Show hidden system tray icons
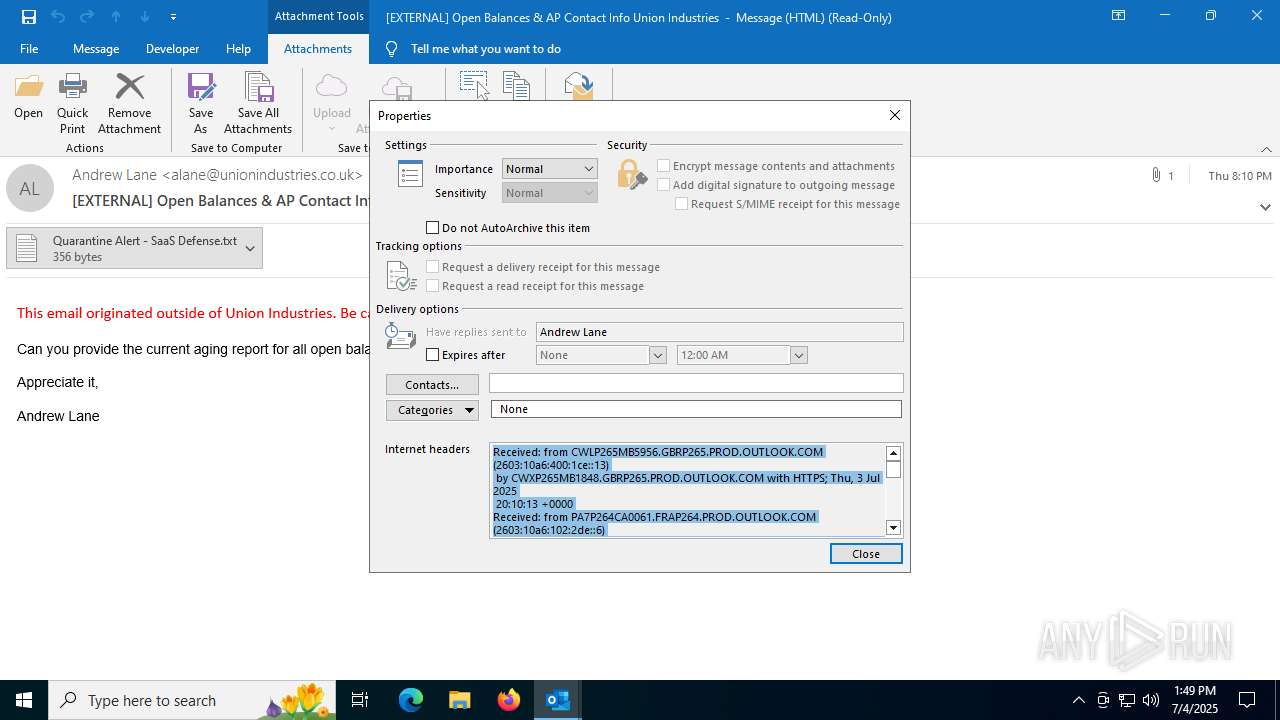Screen dimensions: 1280x720 tap(1079, 700)
